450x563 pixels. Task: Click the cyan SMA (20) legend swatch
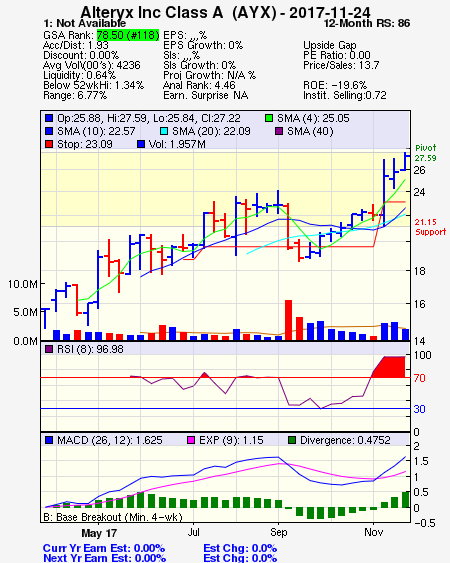pos(164,131)
